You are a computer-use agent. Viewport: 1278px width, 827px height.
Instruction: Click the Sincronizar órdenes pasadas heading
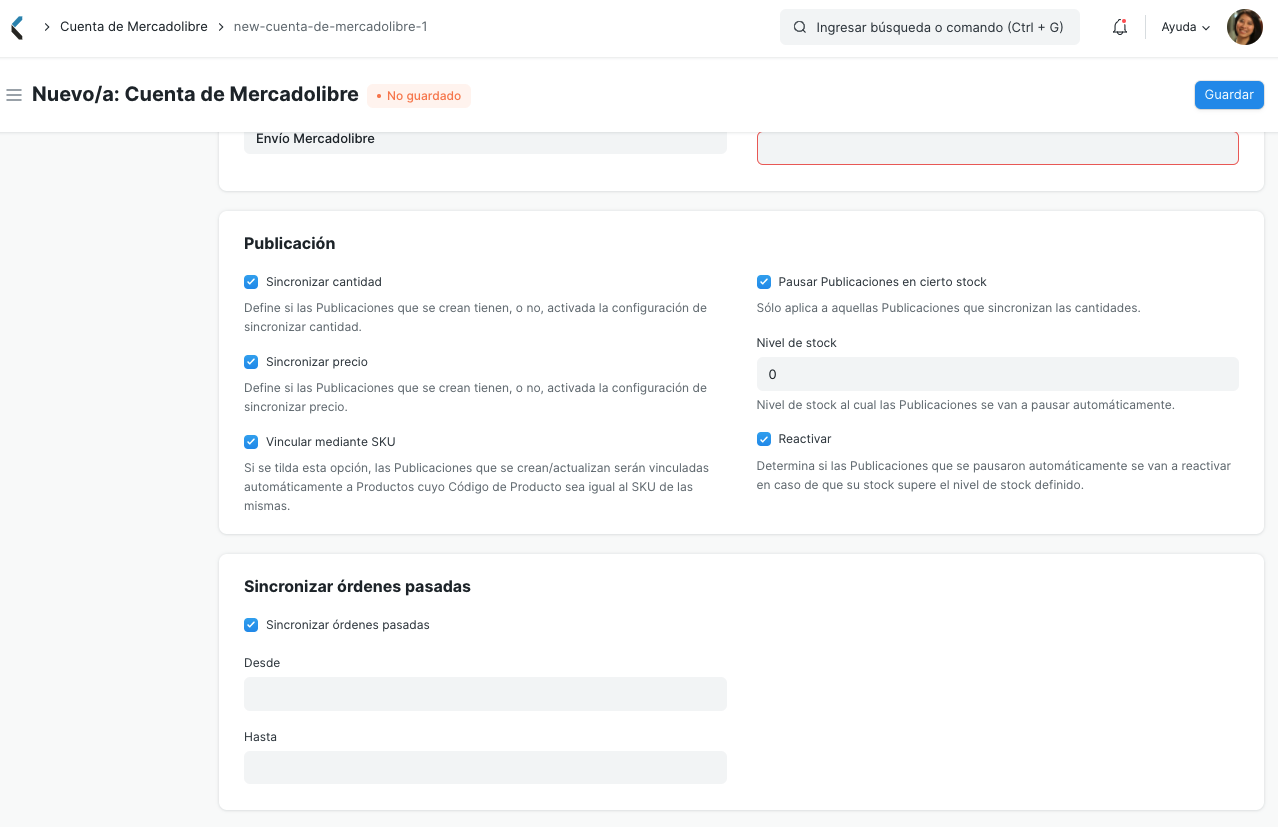coord(357,586)
